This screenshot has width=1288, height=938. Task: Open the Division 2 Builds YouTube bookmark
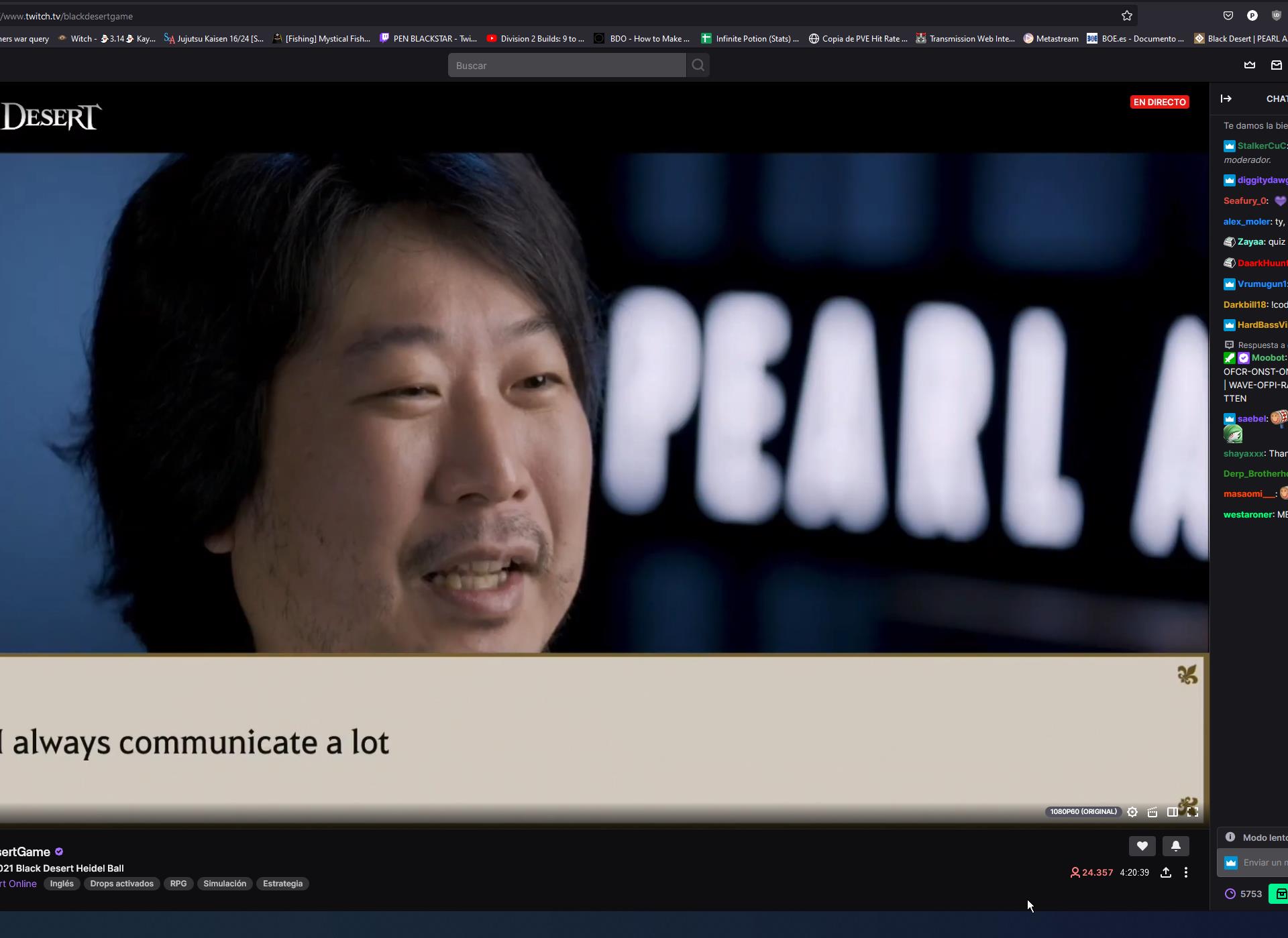(536, 39)
